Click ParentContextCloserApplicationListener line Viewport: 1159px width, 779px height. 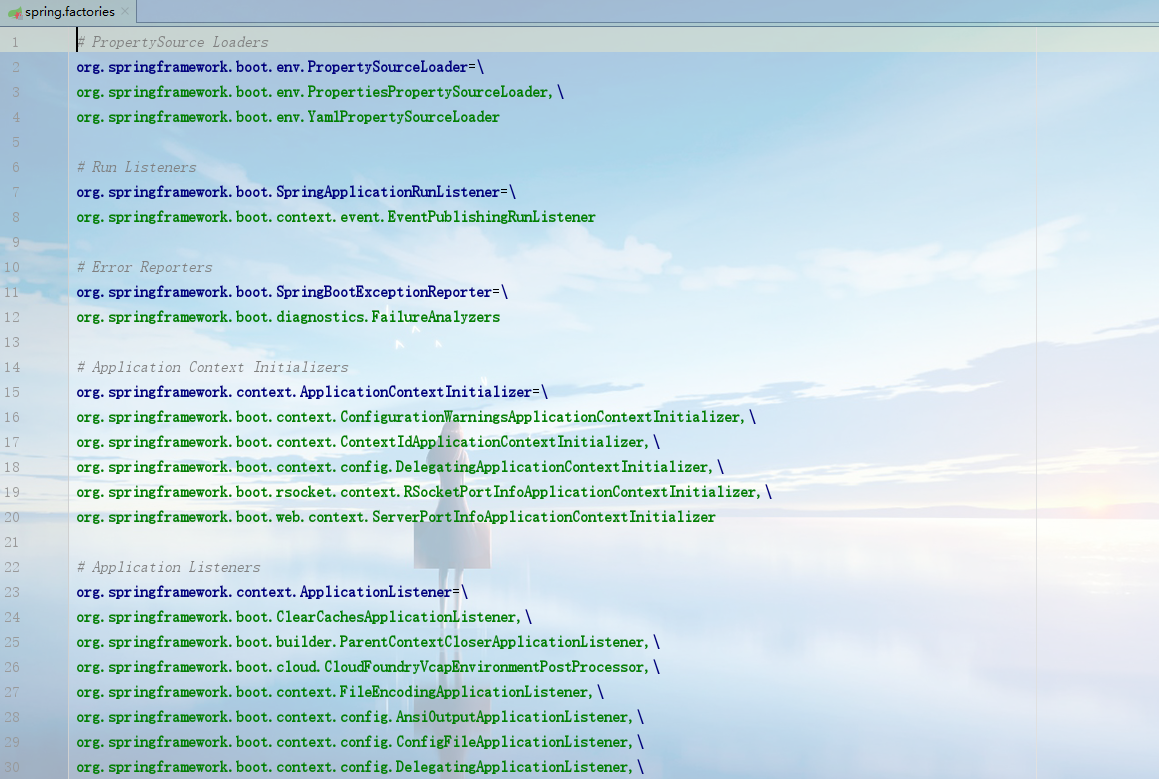coord(368,642)
